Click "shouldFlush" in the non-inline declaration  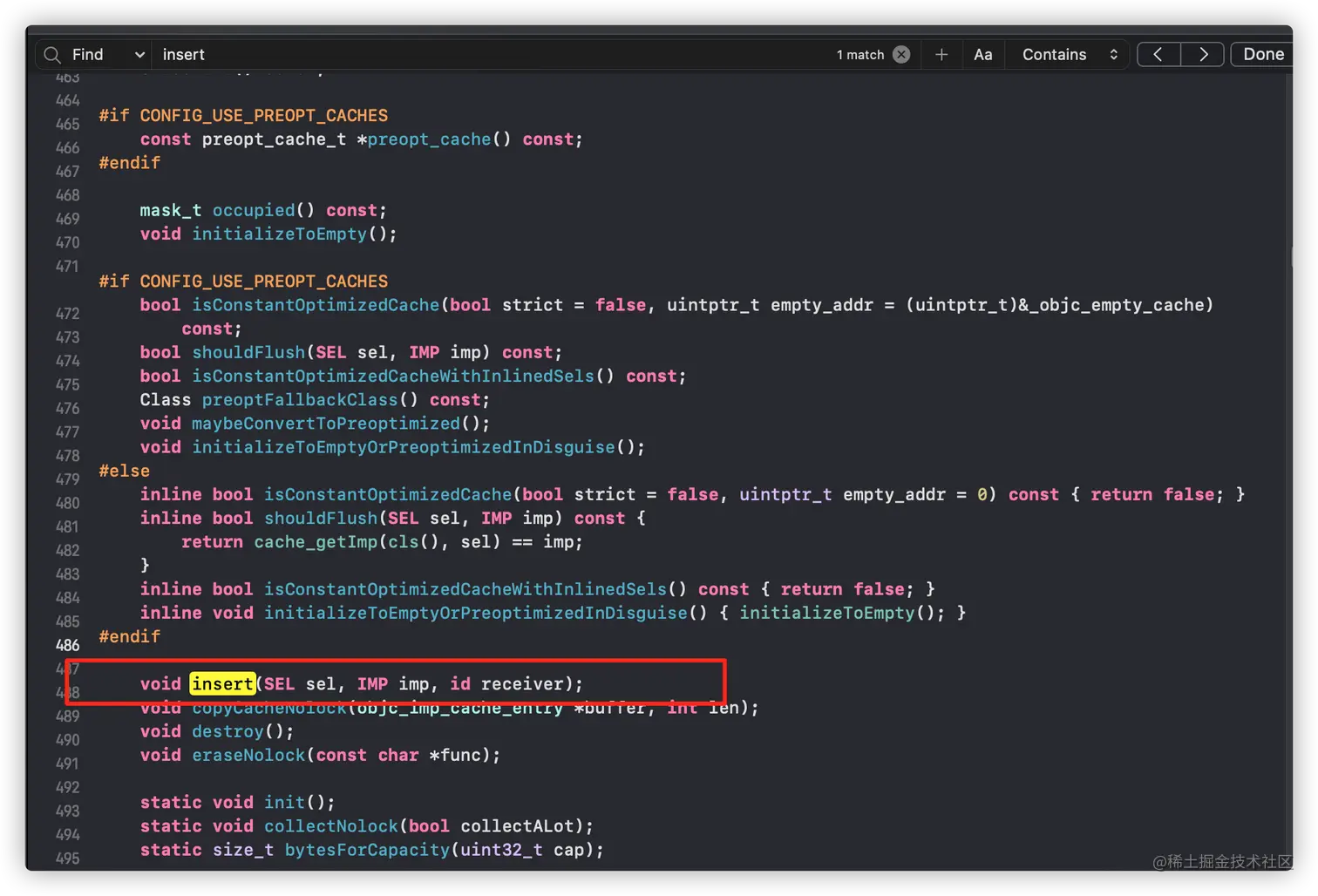coord(248,352)
